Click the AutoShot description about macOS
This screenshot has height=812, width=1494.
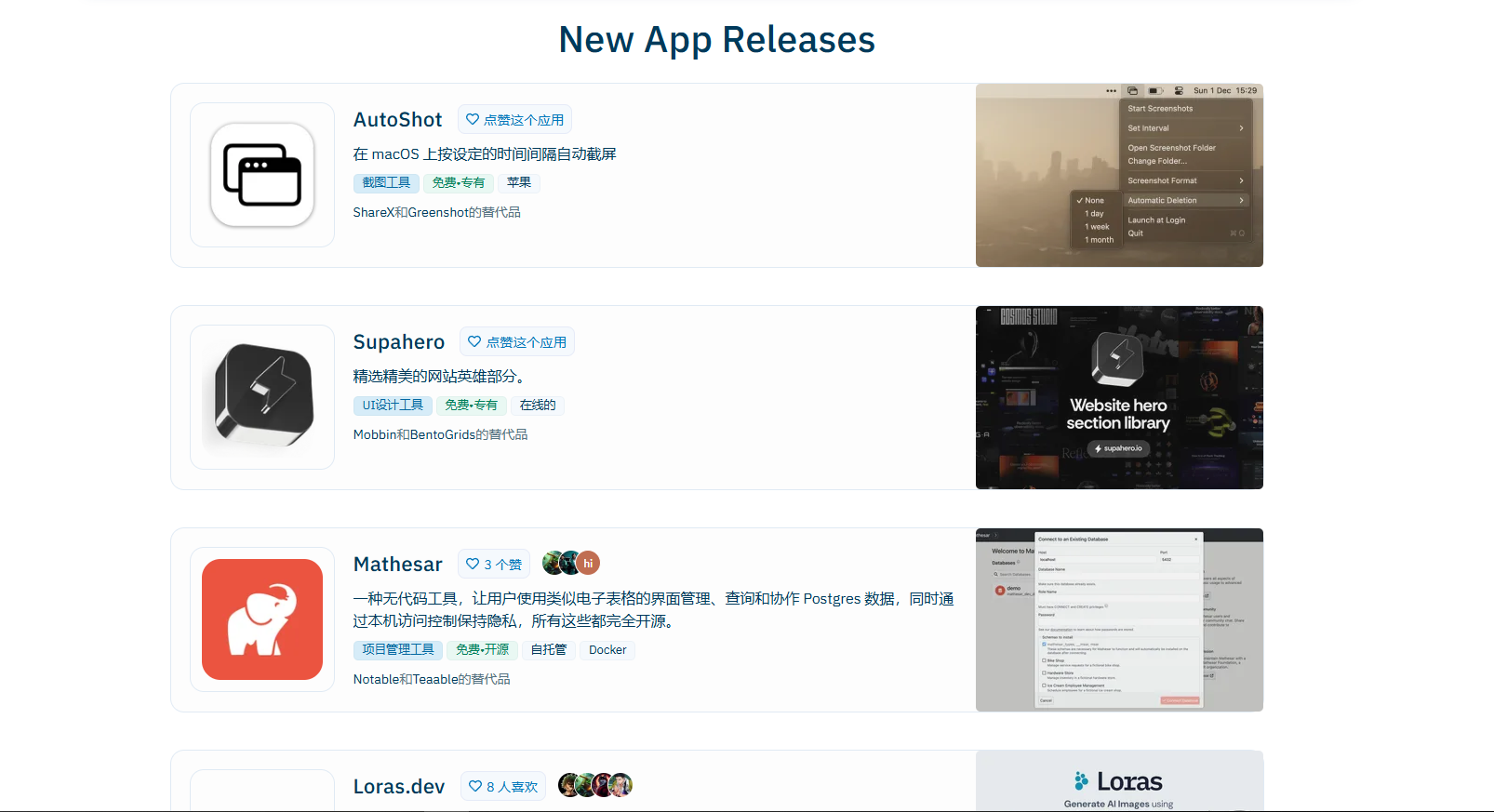(x=485, y=154)
